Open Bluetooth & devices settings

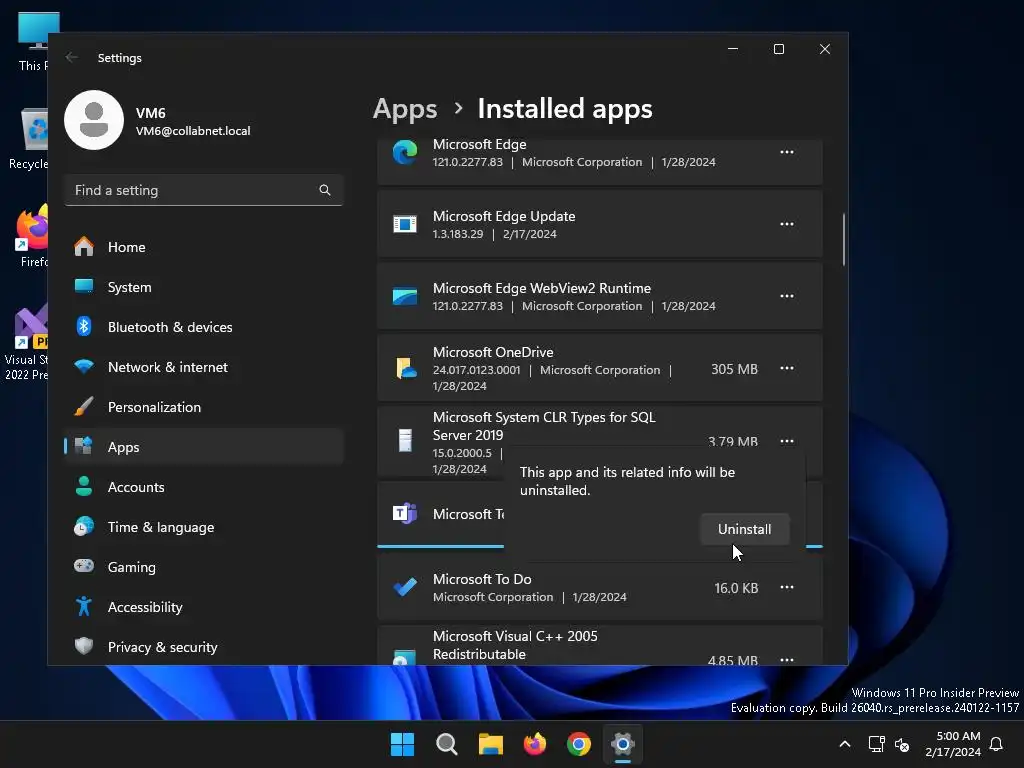point(204,327)
